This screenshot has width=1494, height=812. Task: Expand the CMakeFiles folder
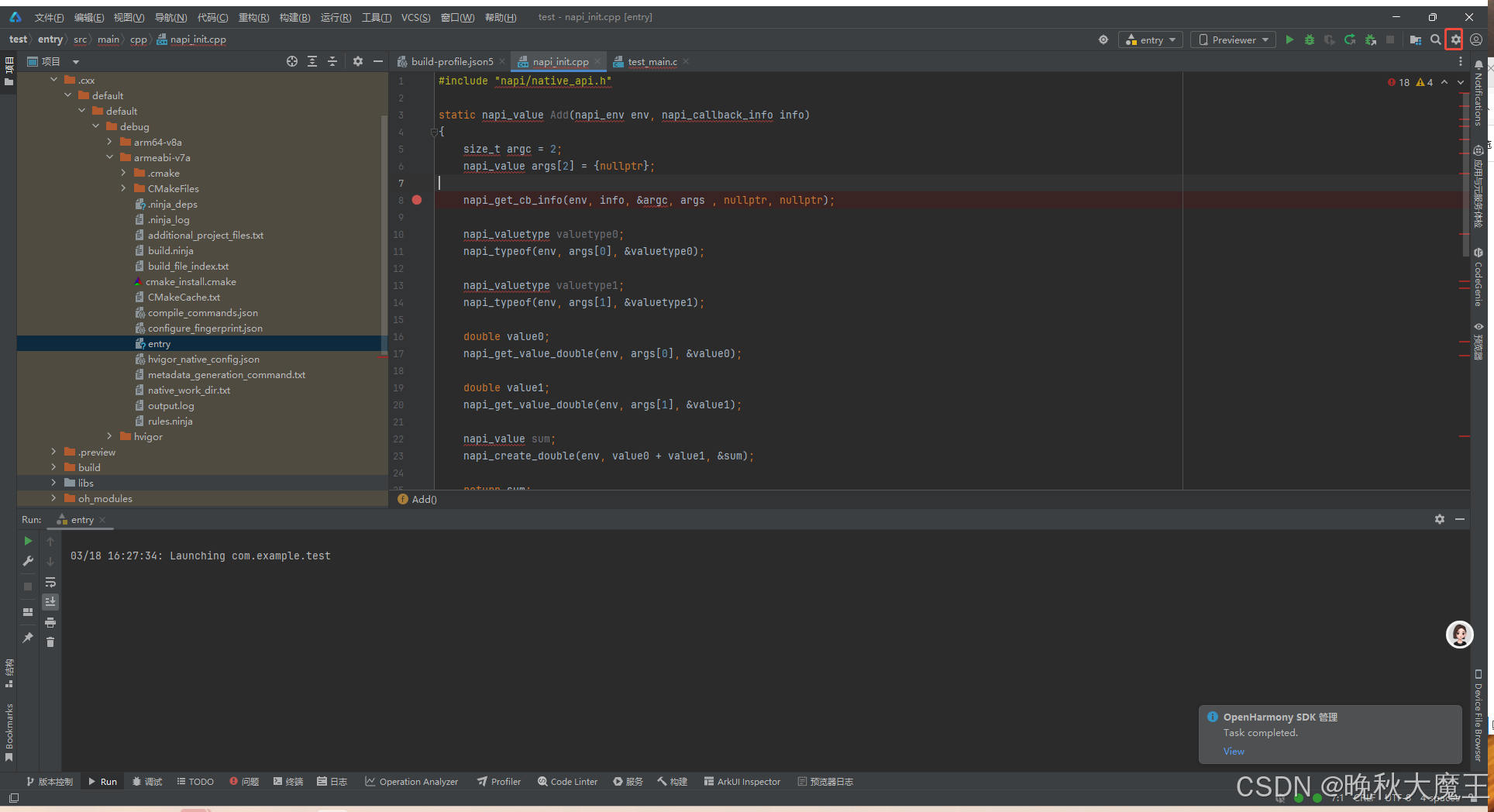tap(123, 188)
